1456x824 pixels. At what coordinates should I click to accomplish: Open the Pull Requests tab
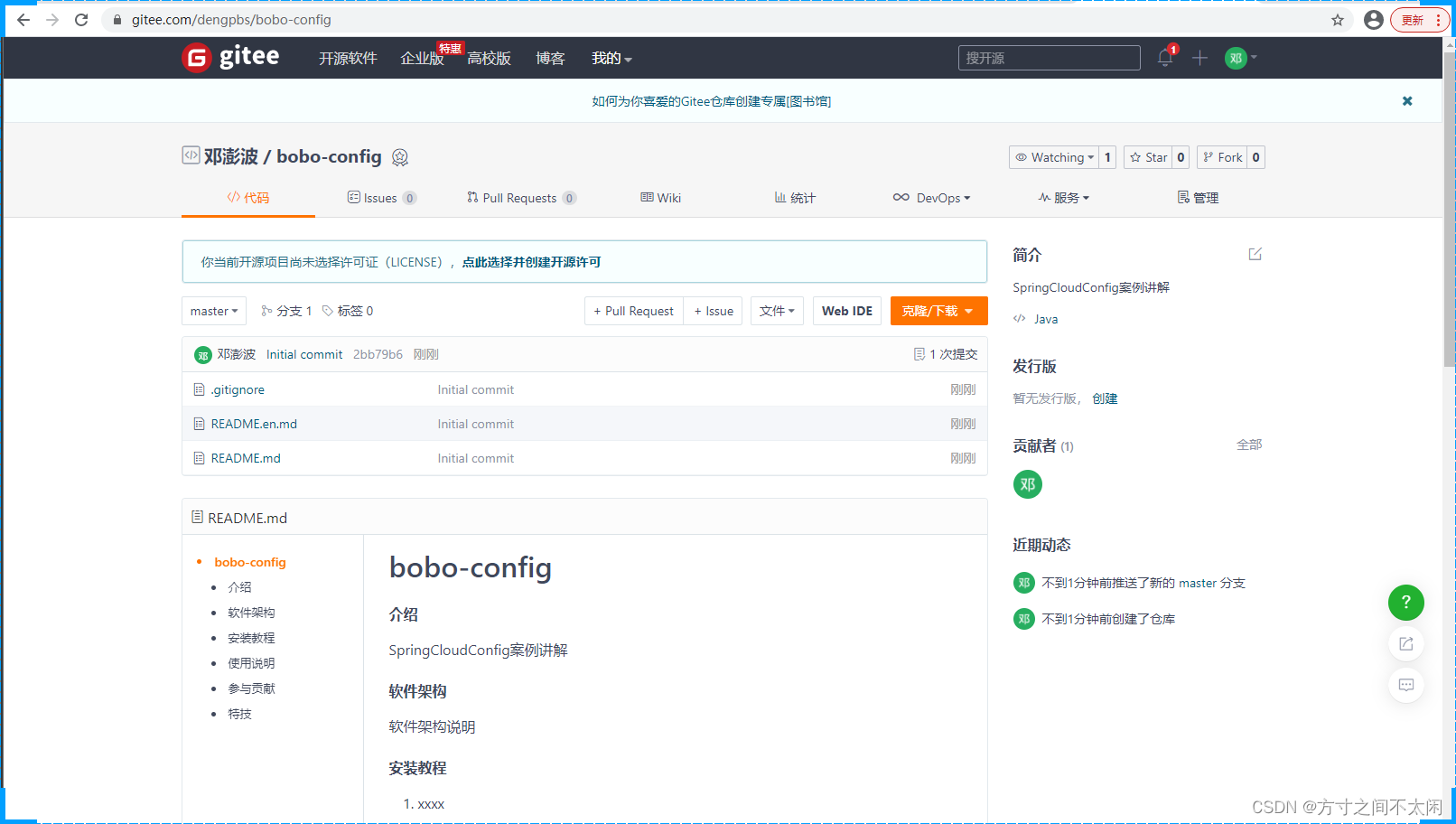tap(521, 198)
